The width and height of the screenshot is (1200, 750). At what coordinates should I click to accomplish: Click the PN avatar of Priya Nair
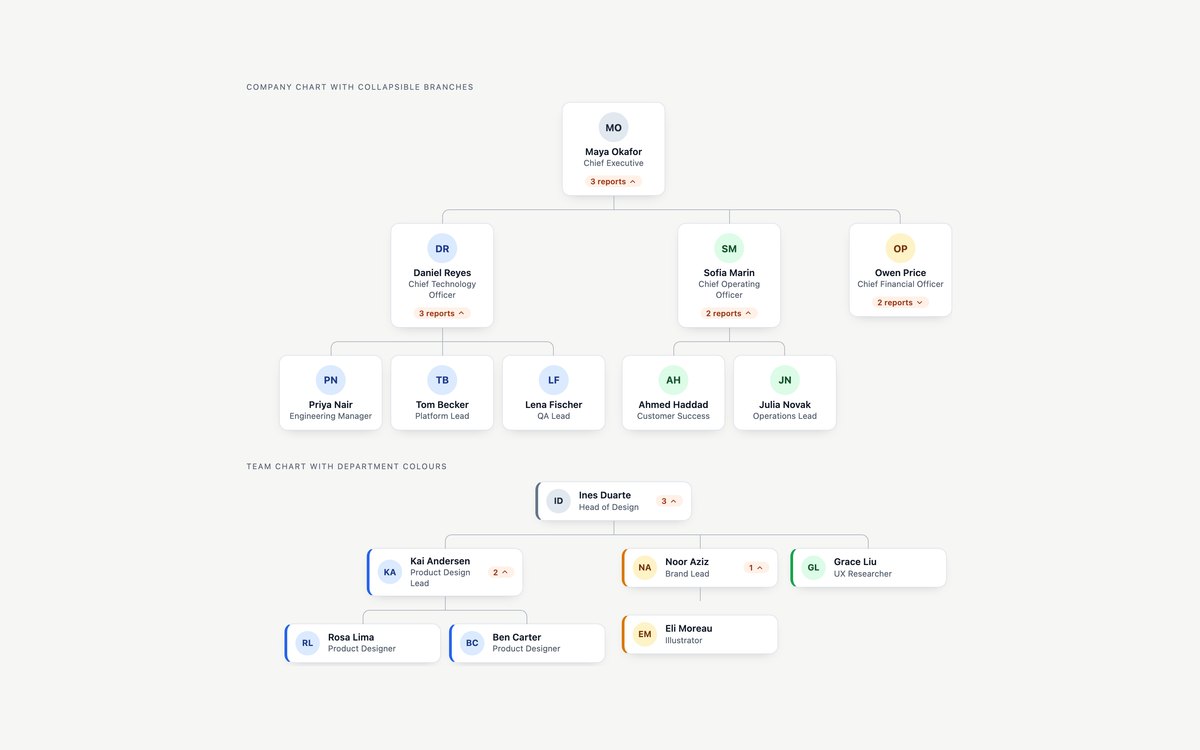click(331, 380)
